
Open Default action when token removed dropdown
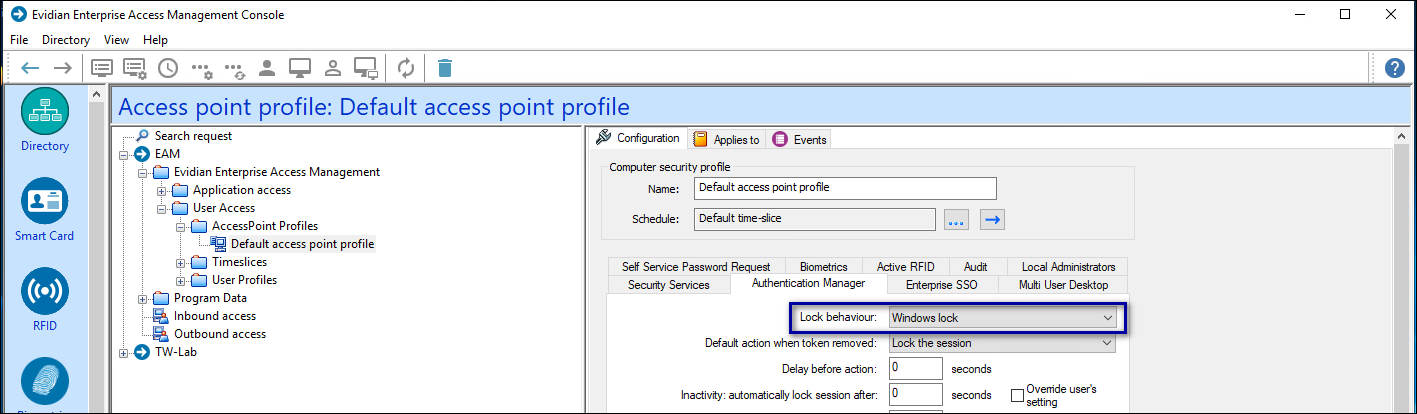[1002, 343]
